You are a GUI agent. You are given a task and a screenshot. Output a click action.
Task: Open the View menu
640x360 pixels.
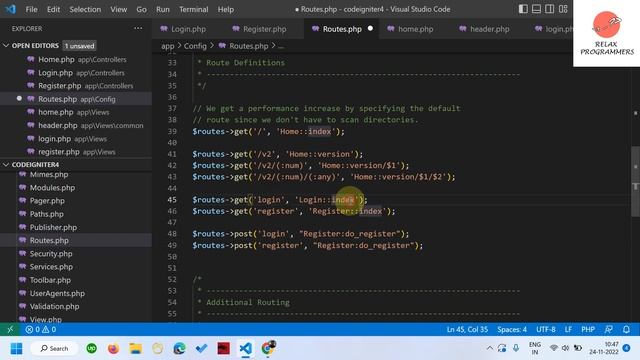click(118, 9)
